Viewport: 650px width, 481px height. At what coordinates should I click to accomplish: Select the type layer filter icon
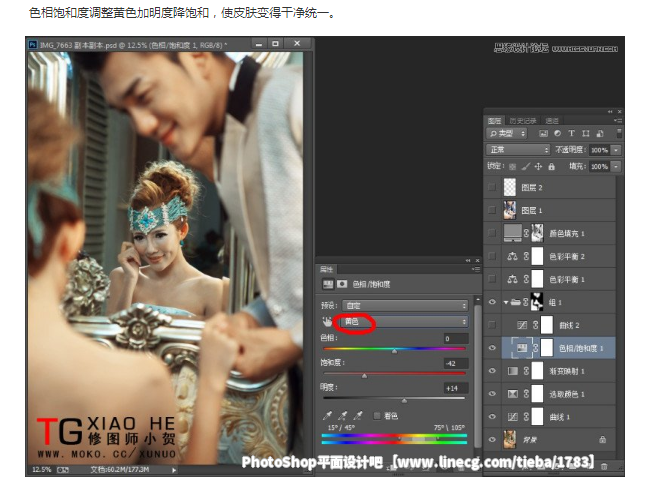[x=571, y=134]
